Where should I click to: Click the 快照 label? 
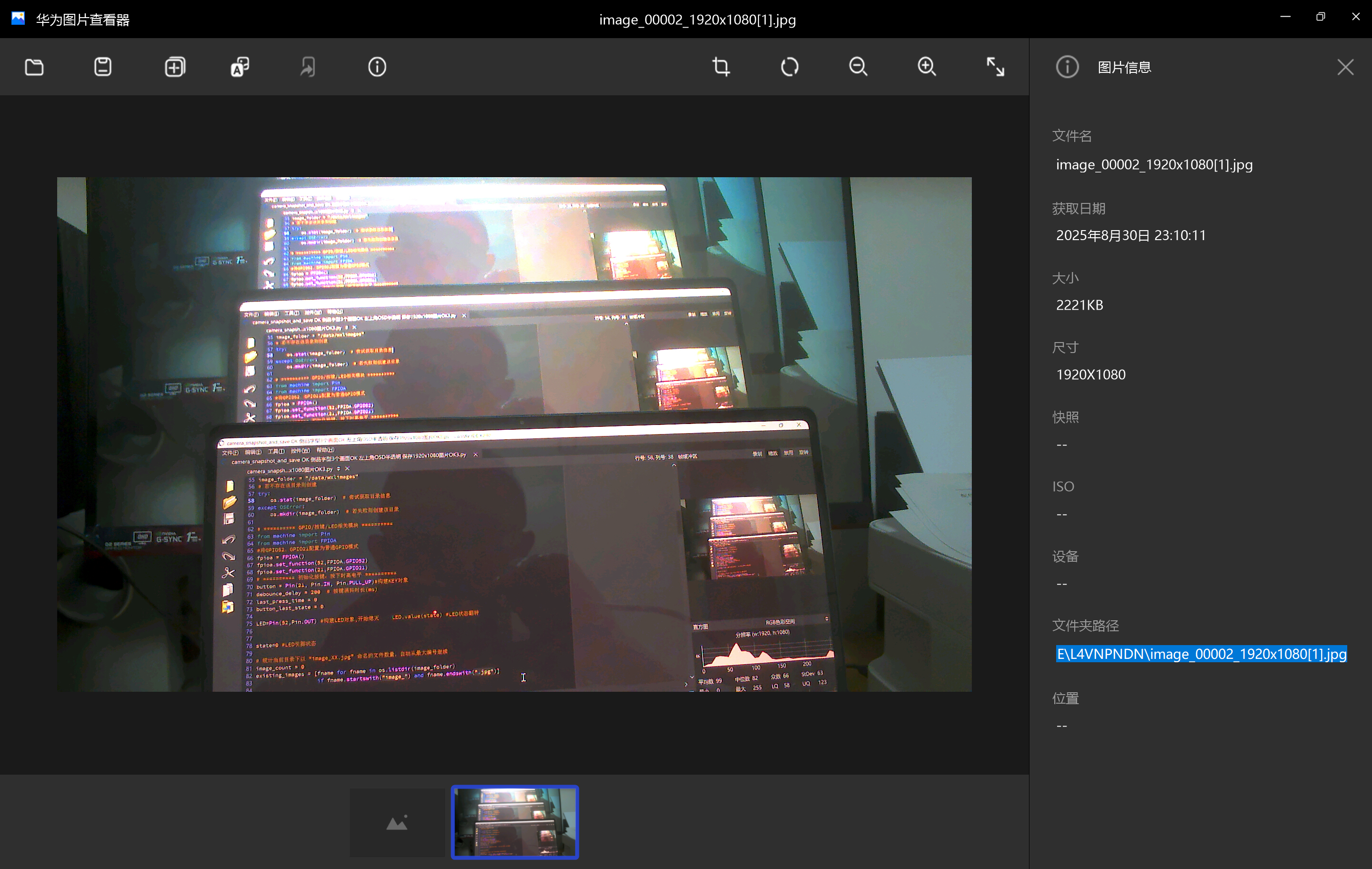tap(1065, 416)
